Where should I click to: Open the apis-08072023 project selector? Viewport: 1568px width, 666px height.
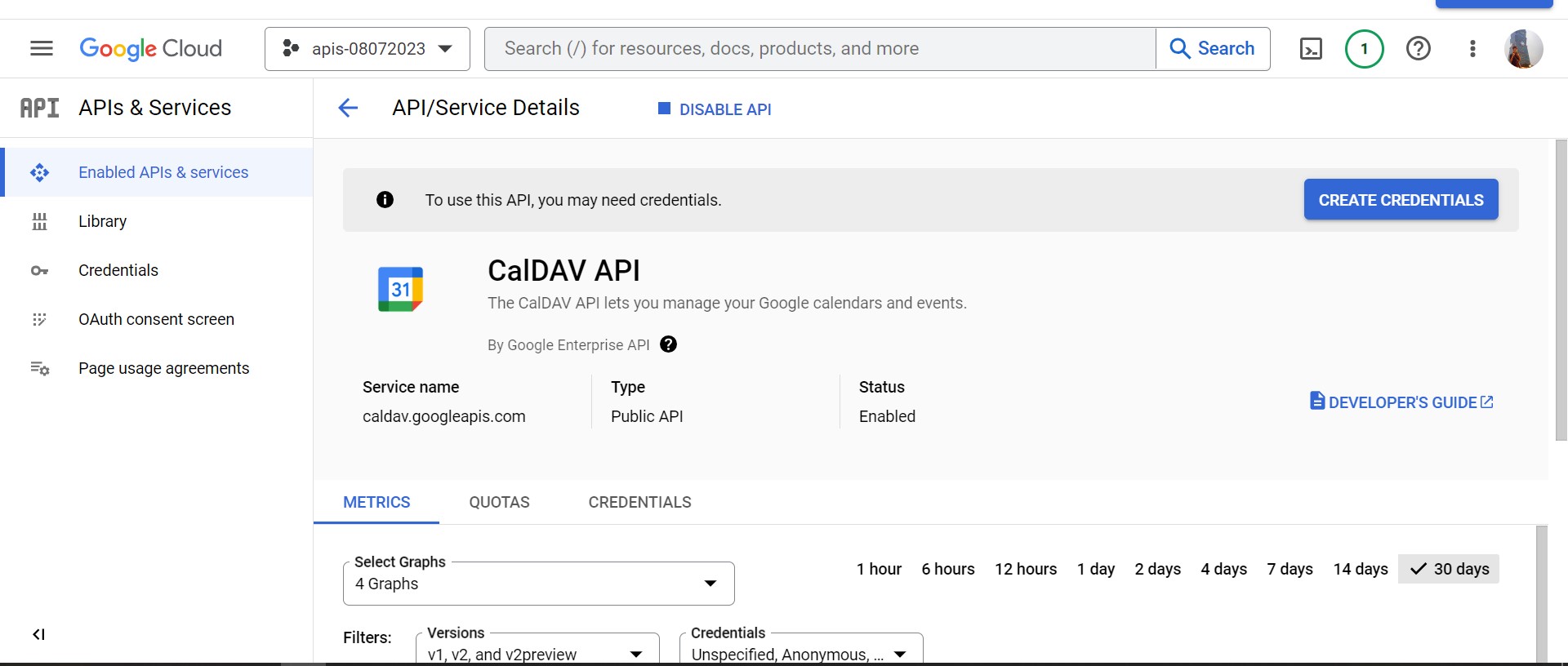pos(367,49)
